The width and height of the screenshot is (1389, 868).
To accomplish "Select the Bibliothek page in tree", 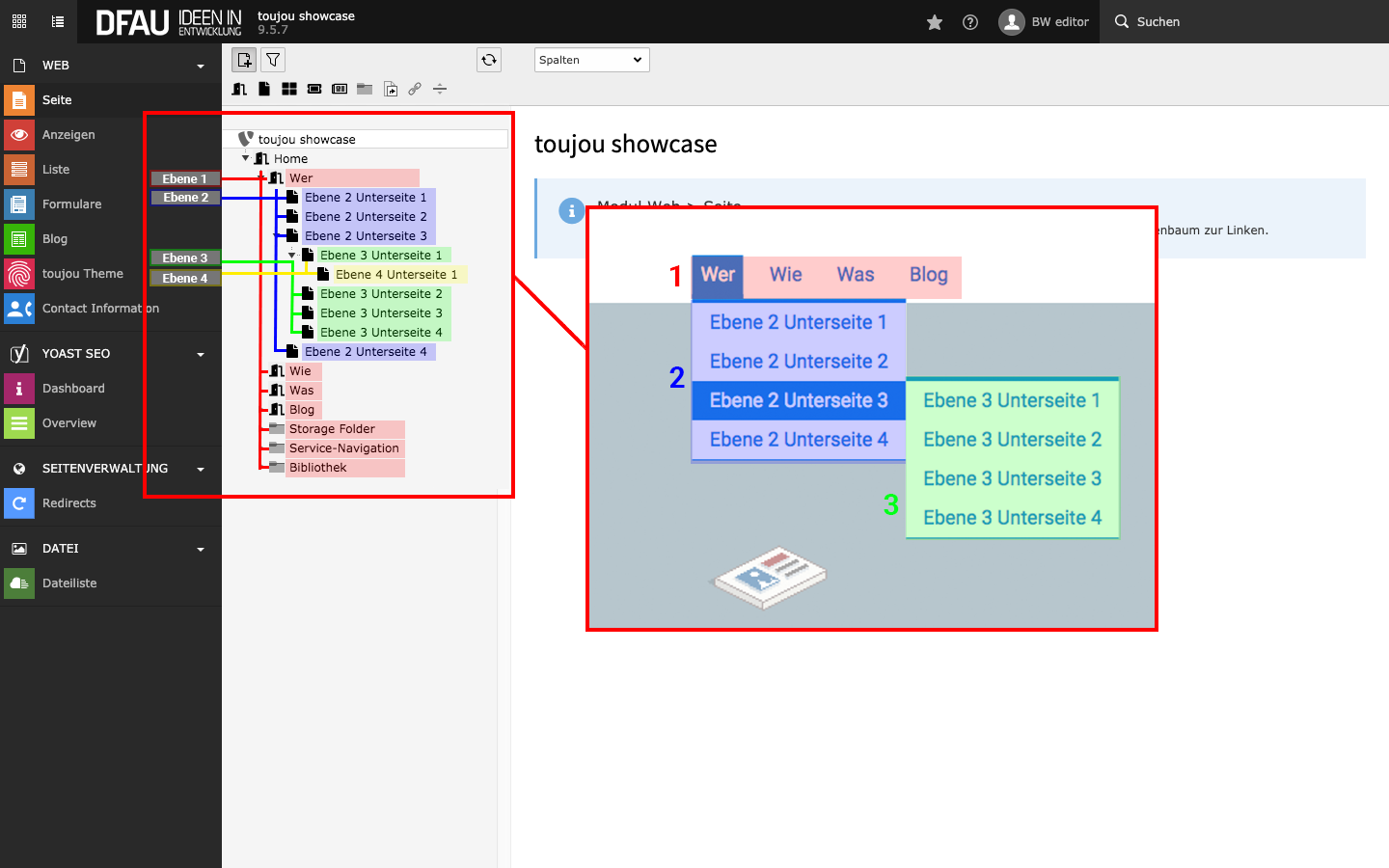I will pyautogui.click(x=317, y=468).
